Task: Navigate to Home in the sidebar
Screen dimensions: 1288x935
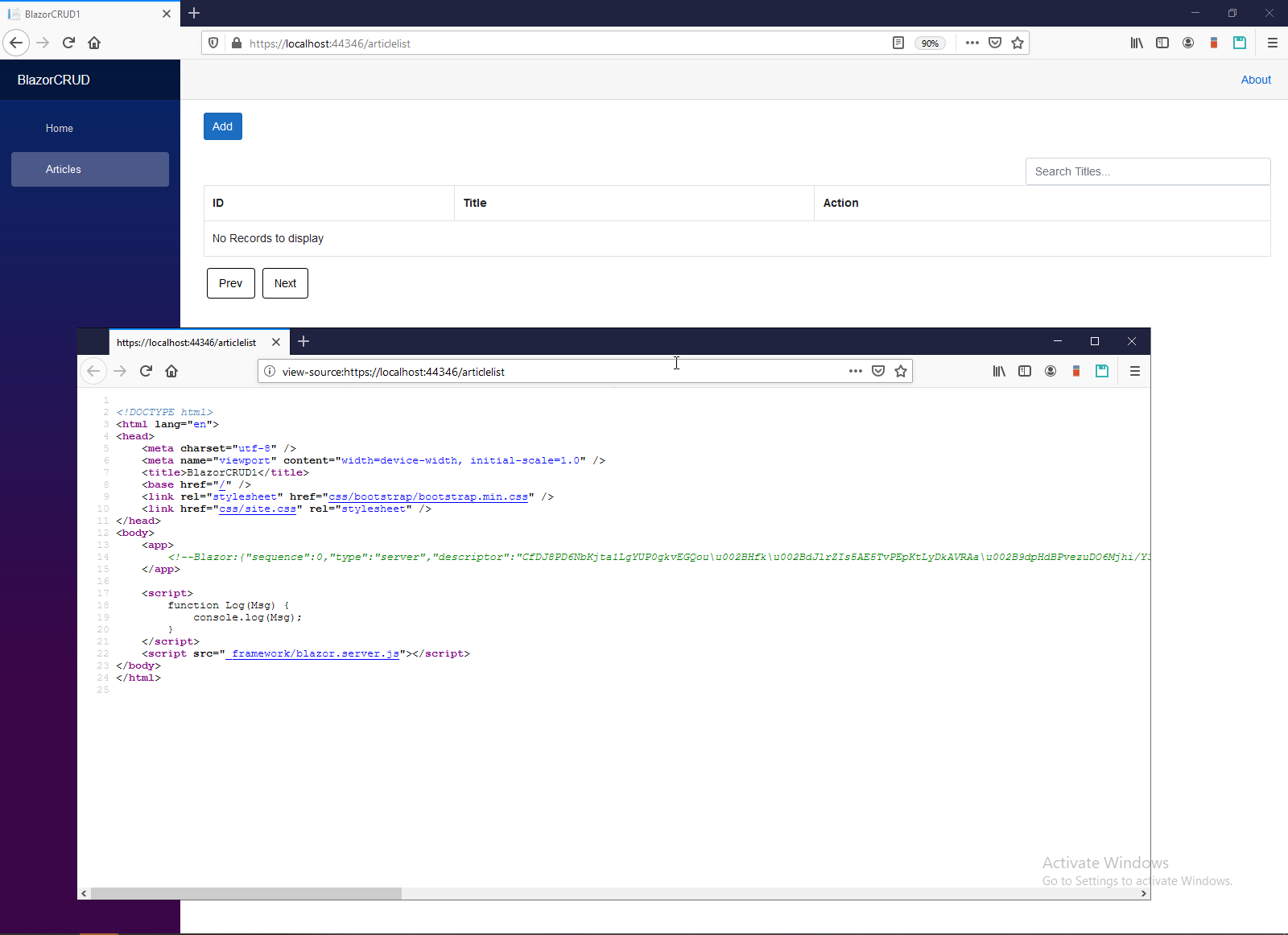Action: [x=90, y=128]
